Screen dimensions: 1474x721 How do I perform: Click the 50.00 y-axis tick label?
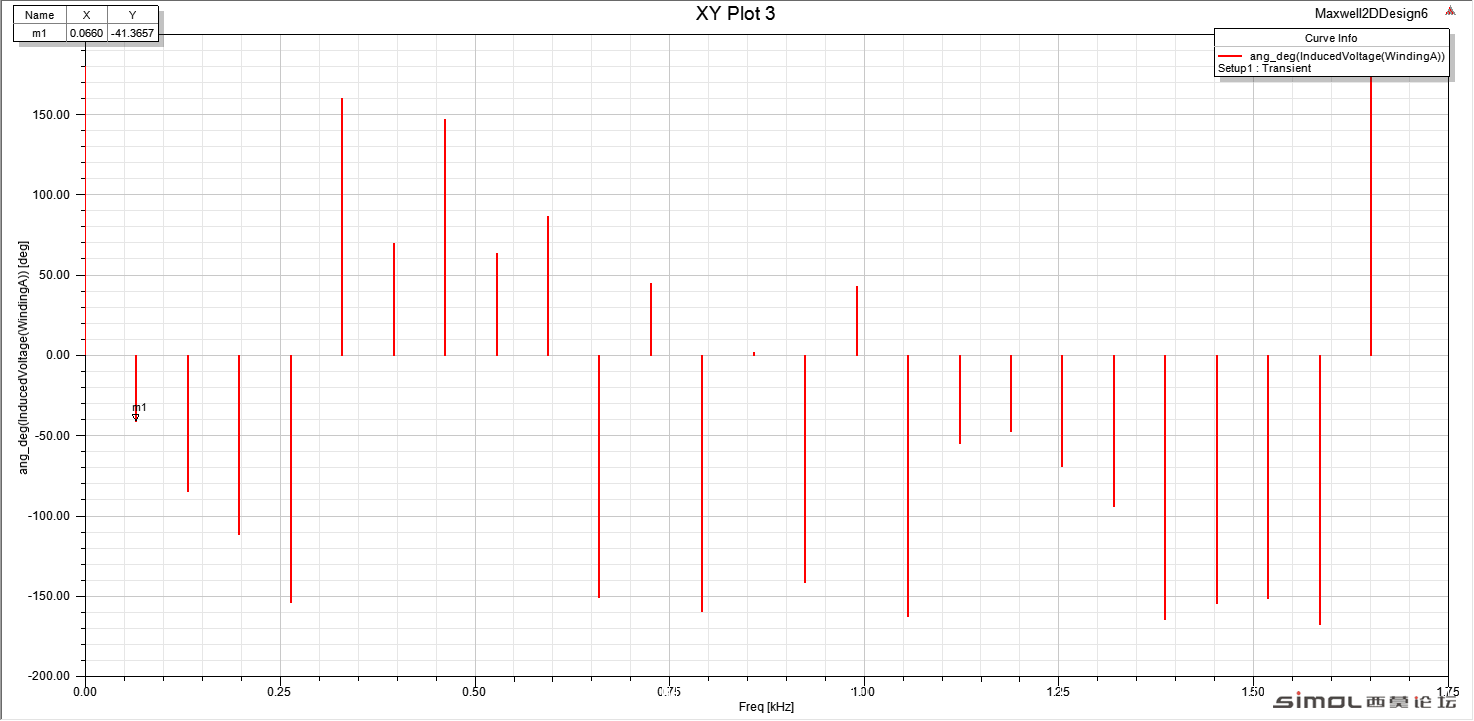tap(55, 275)
